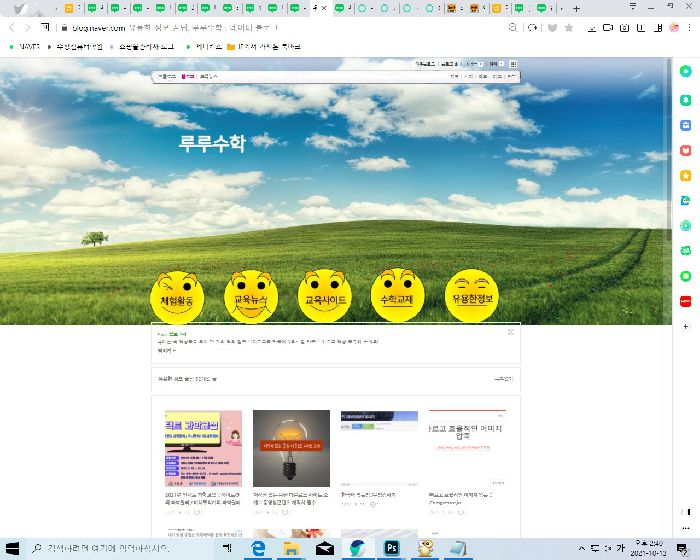This screenshot has height=560, width=700.
Task: Expand the list view option in post header
Action: click(x=503, y=379)
